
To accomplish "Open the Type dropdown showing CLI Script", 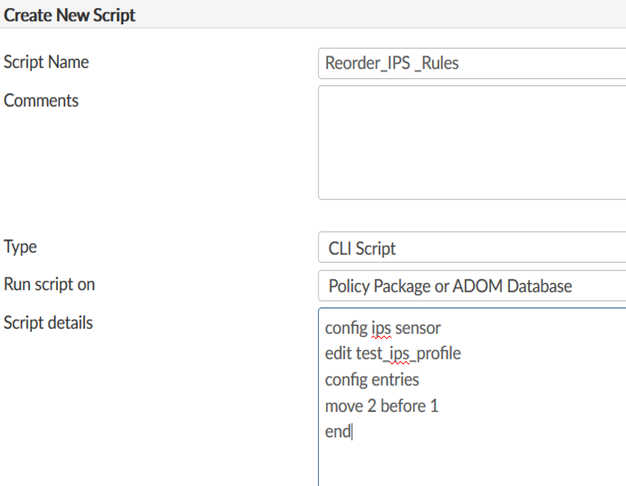I will (471, 248).
